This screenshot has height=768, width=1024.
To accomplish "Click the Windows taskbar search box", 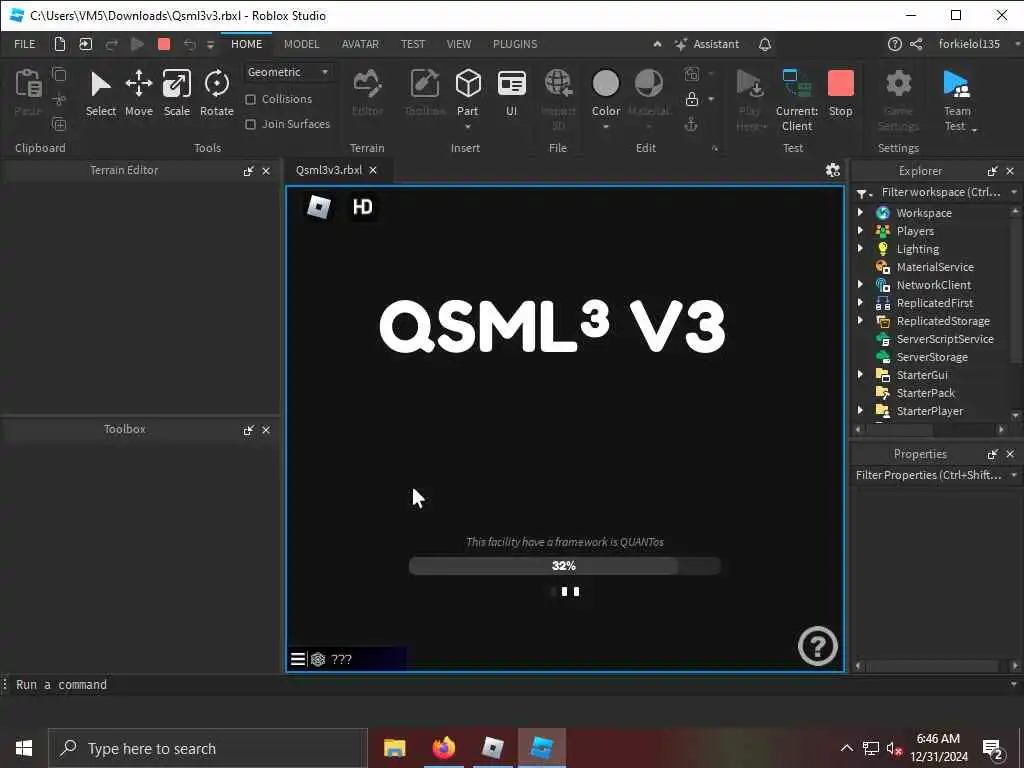I will (208, 748).
